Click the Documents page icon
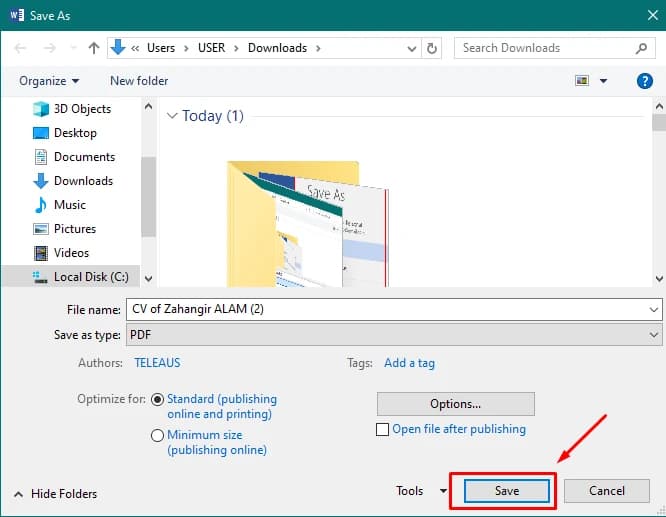The image size is (666, 517). pos(41,157)
